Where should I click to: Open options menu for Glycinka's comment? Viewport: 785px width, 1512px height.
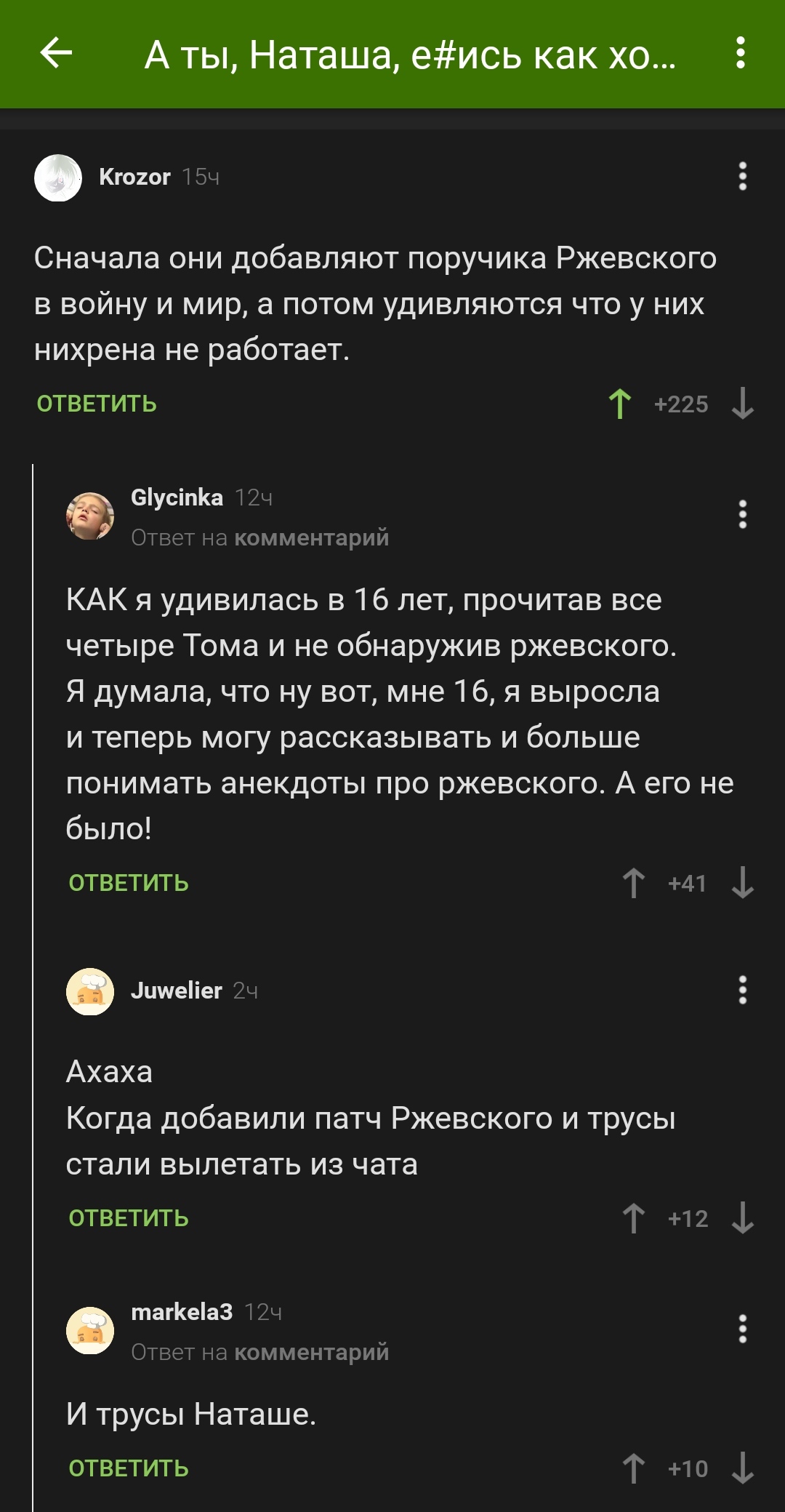pos(742,514)
